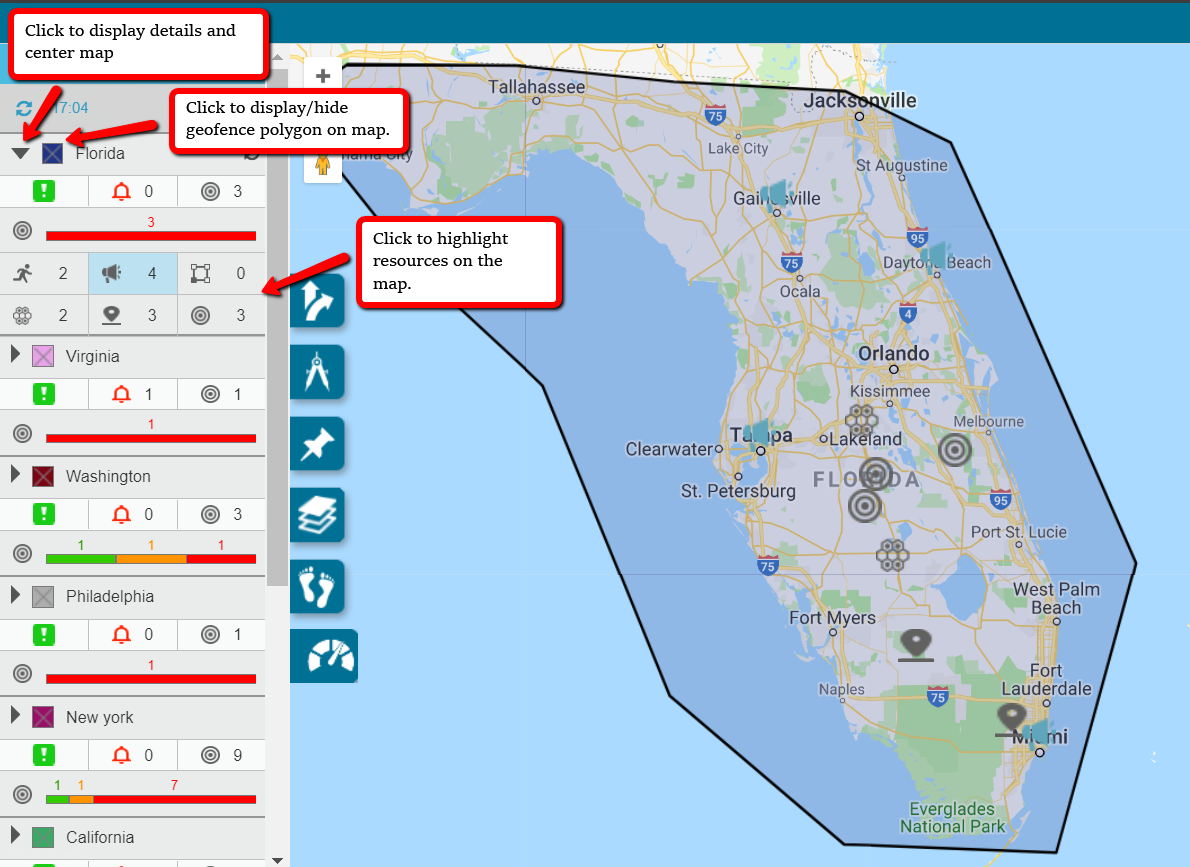
Task: Zoom in with the map plus button
Action: click(x=322, y=77)
